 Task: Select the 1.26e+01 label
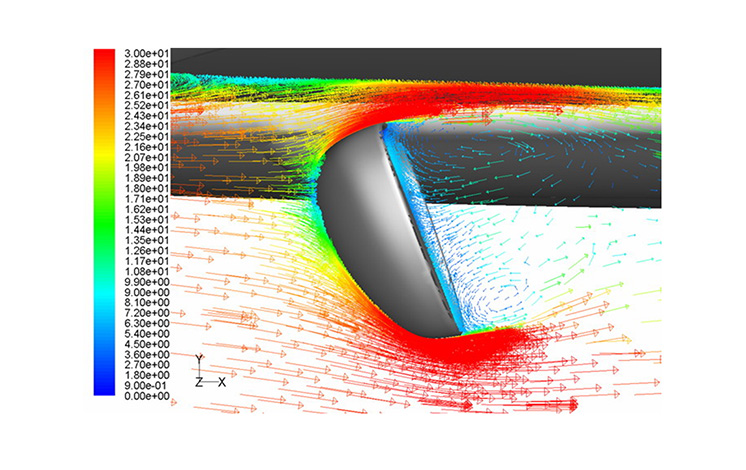[147, 251]
